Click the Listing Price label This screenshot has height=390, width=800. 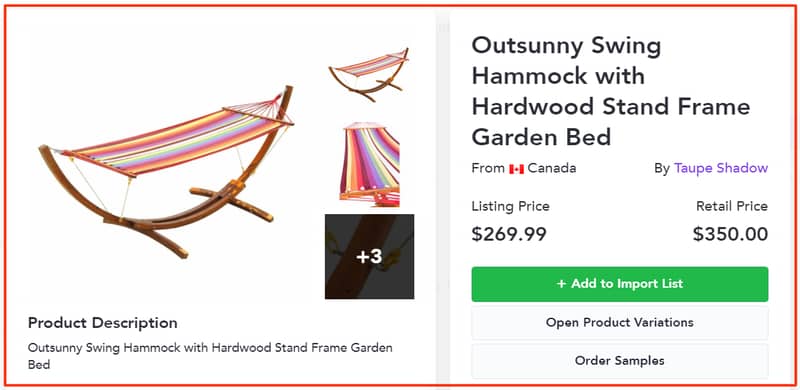point(510,207)
